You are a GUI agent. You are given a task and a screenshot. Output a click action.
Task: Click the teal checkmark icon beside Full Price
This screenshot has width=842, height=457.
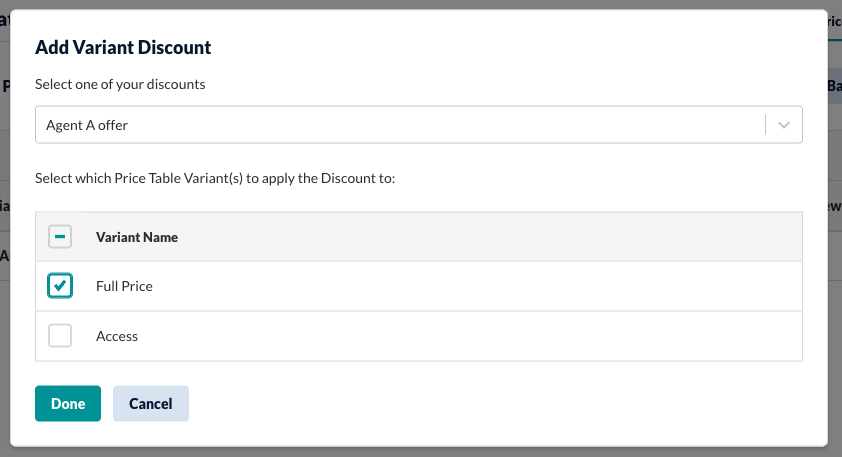(60, 285)
